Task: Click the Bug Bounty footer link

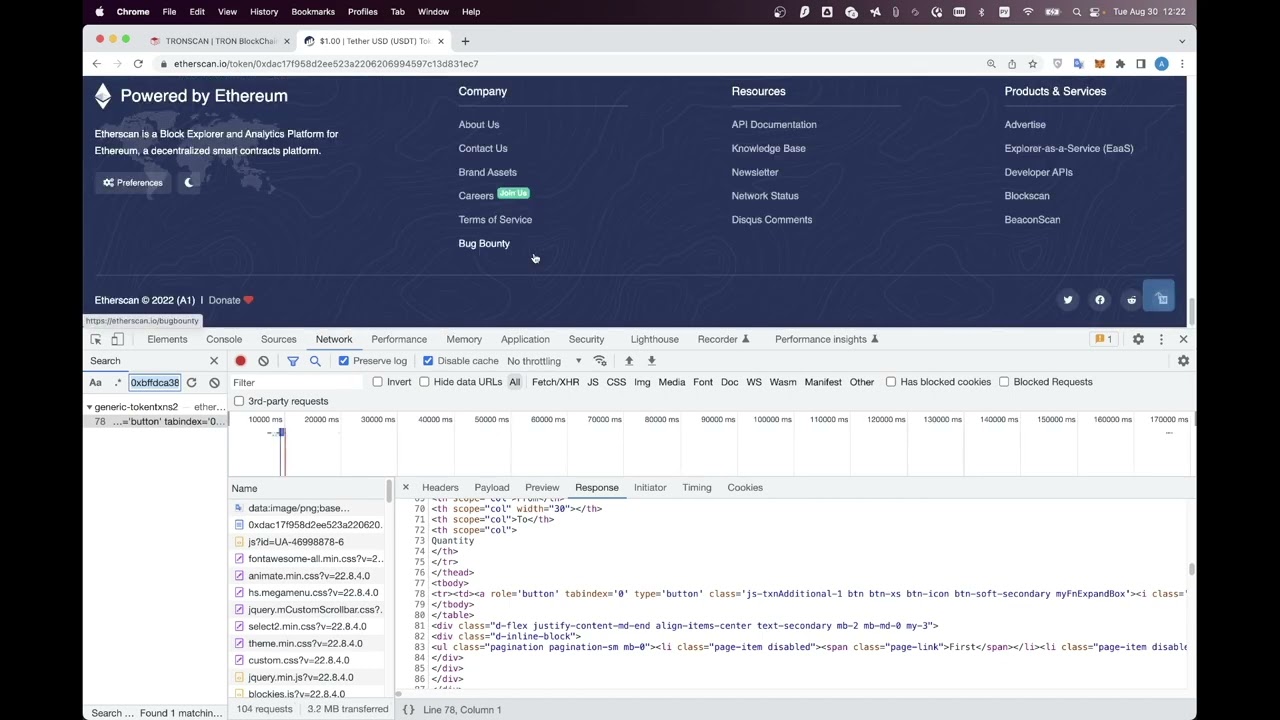Action: coord(484,243)
